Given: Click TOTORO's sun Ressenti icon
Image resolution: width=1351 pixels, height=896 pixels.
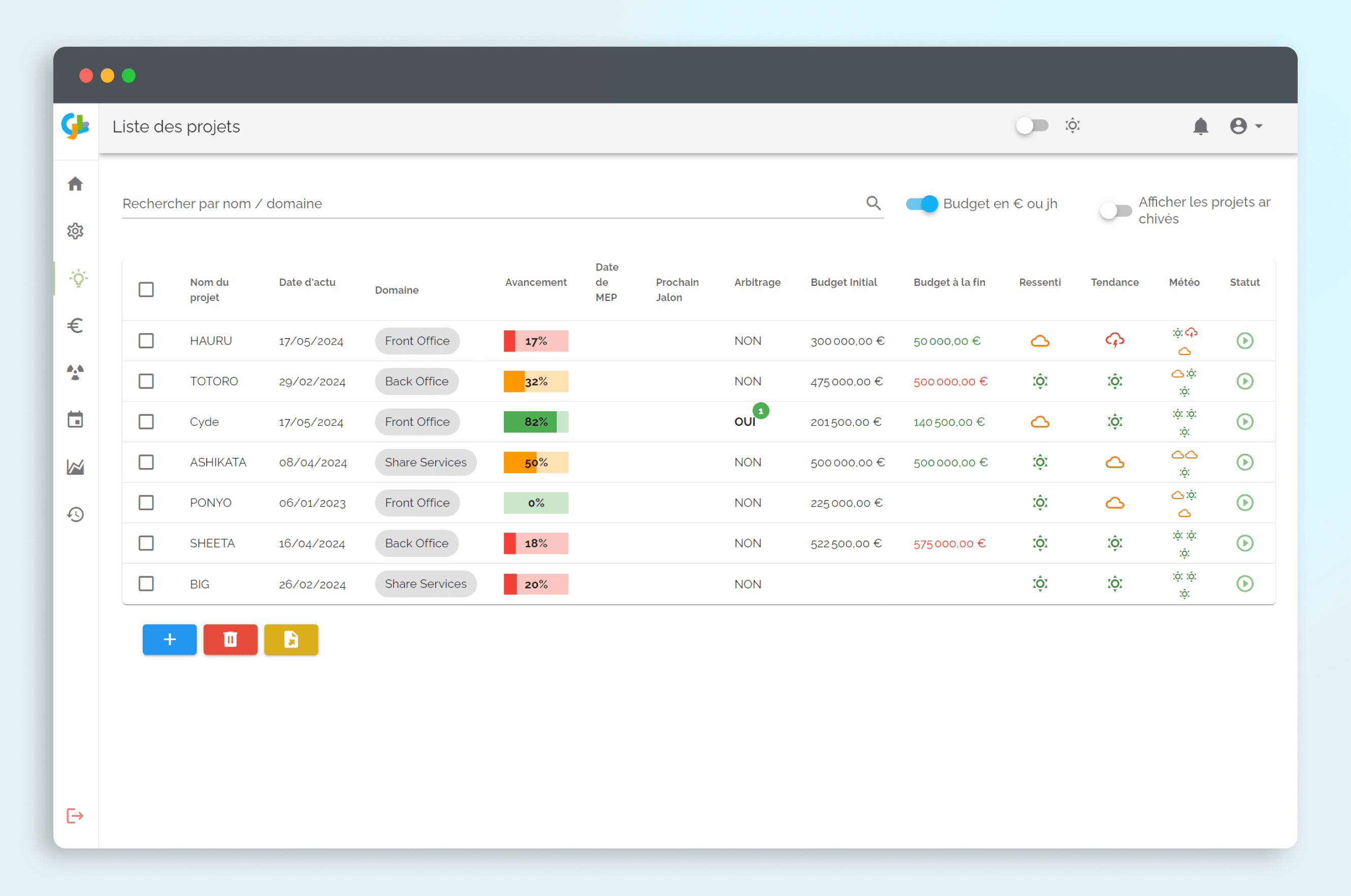Looking at the screenshot, I should [x=1040, y=381].
